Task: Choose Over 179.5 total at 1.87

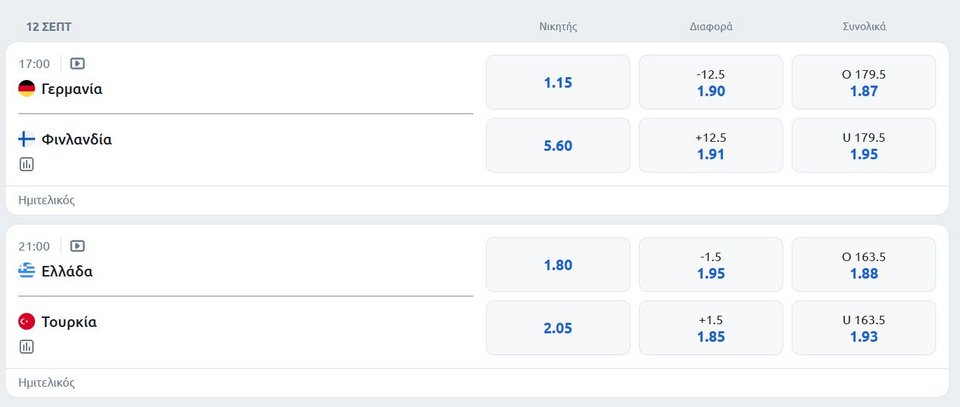Action: pos(864,83)
